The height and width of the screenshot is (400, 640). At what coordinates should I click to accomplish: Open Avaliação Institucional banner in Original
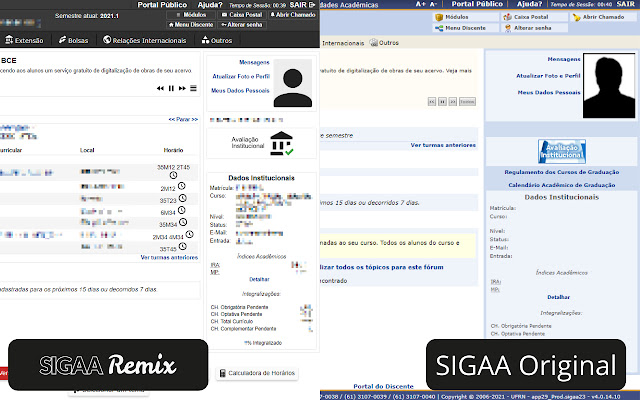pos(562,151)
